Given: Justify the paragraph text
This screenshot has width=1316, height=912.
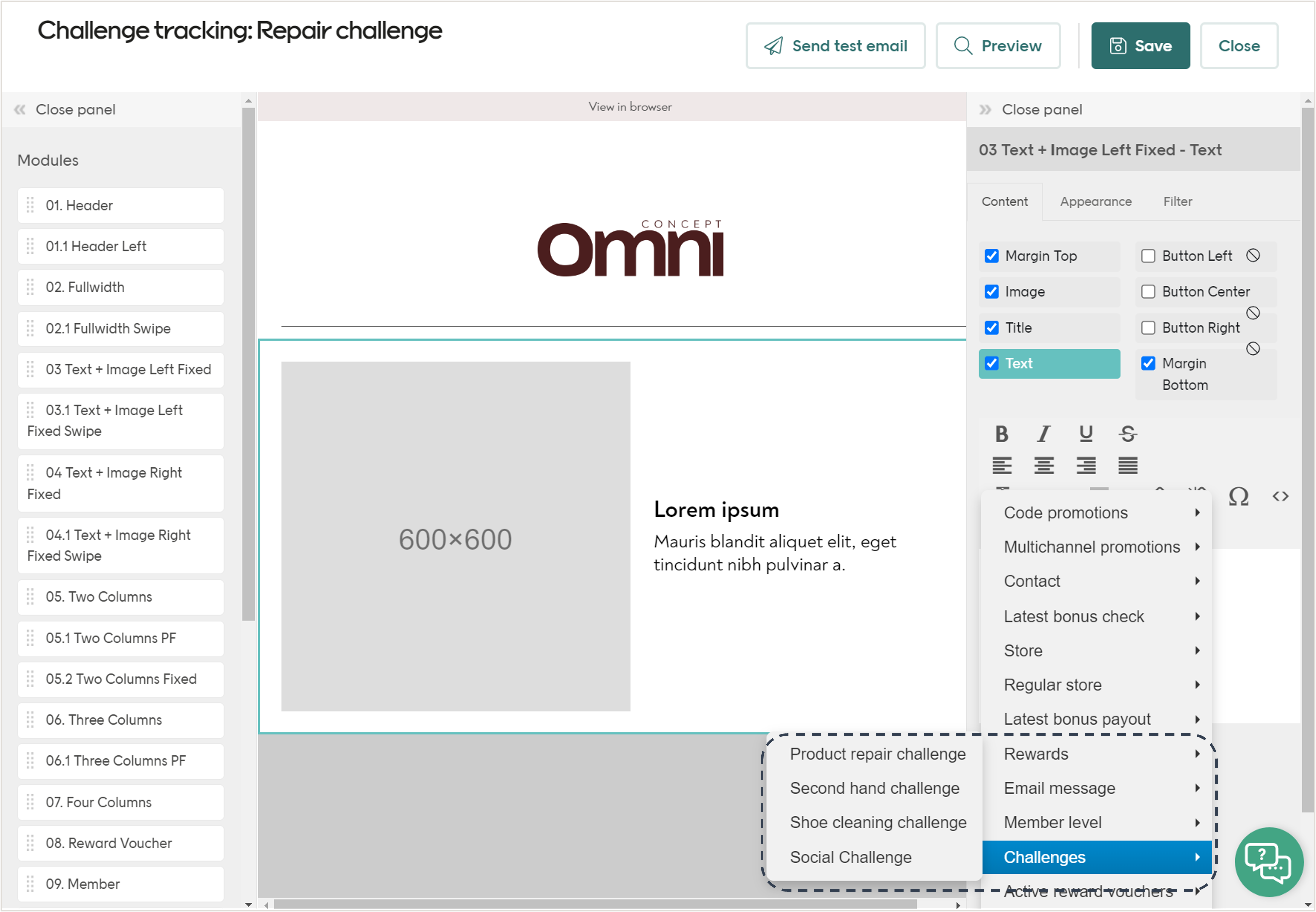Looking at the screenshot, I should [1127, 466].
